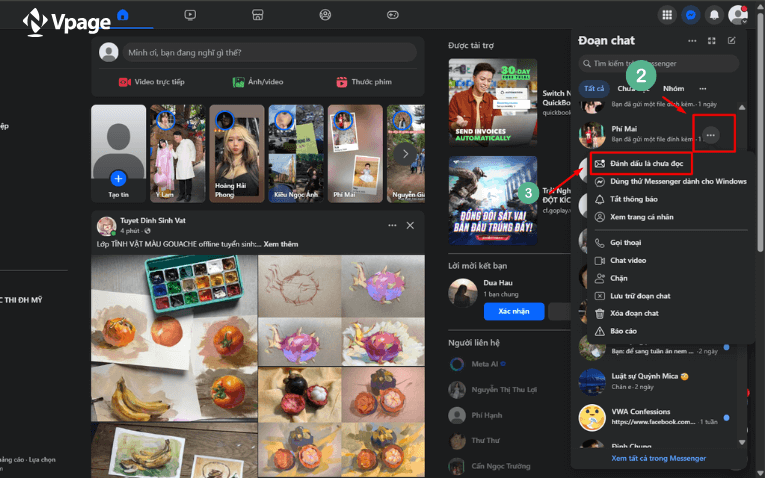Open profile avatar beside the composer
The height and width of the screenshot is (478, 765).
point(109,53)
